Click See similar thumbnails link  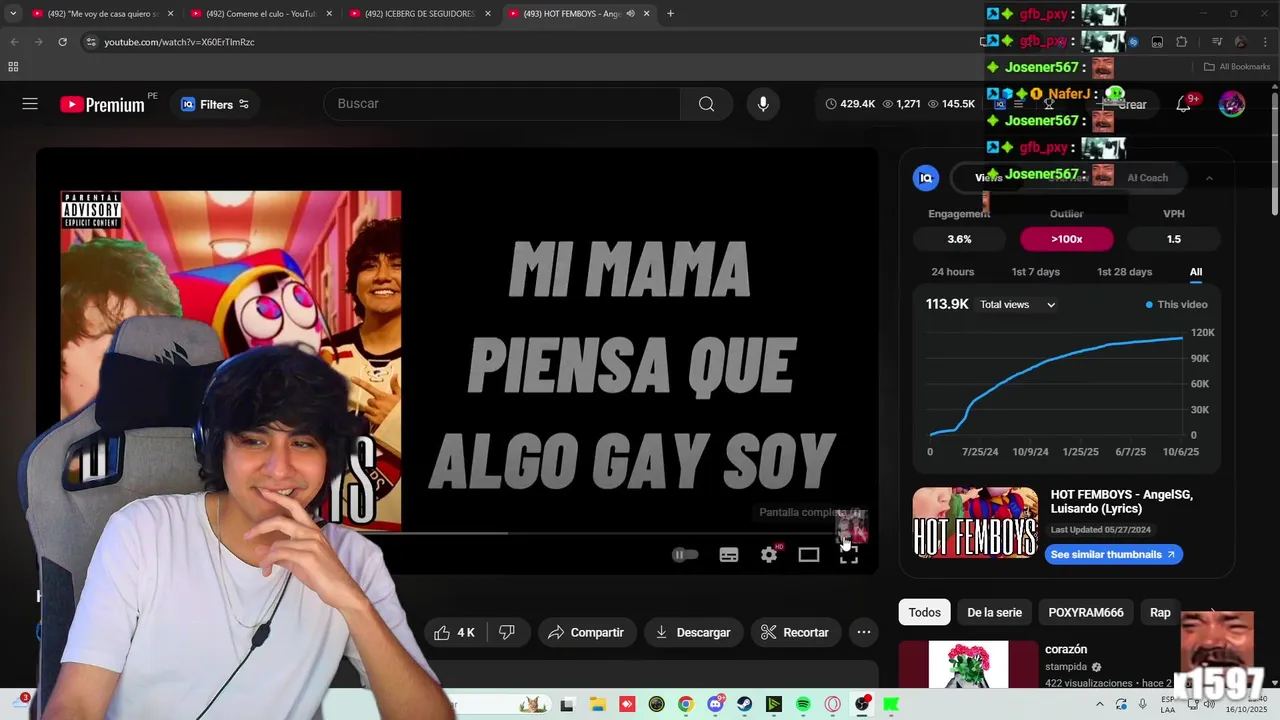1113,554
